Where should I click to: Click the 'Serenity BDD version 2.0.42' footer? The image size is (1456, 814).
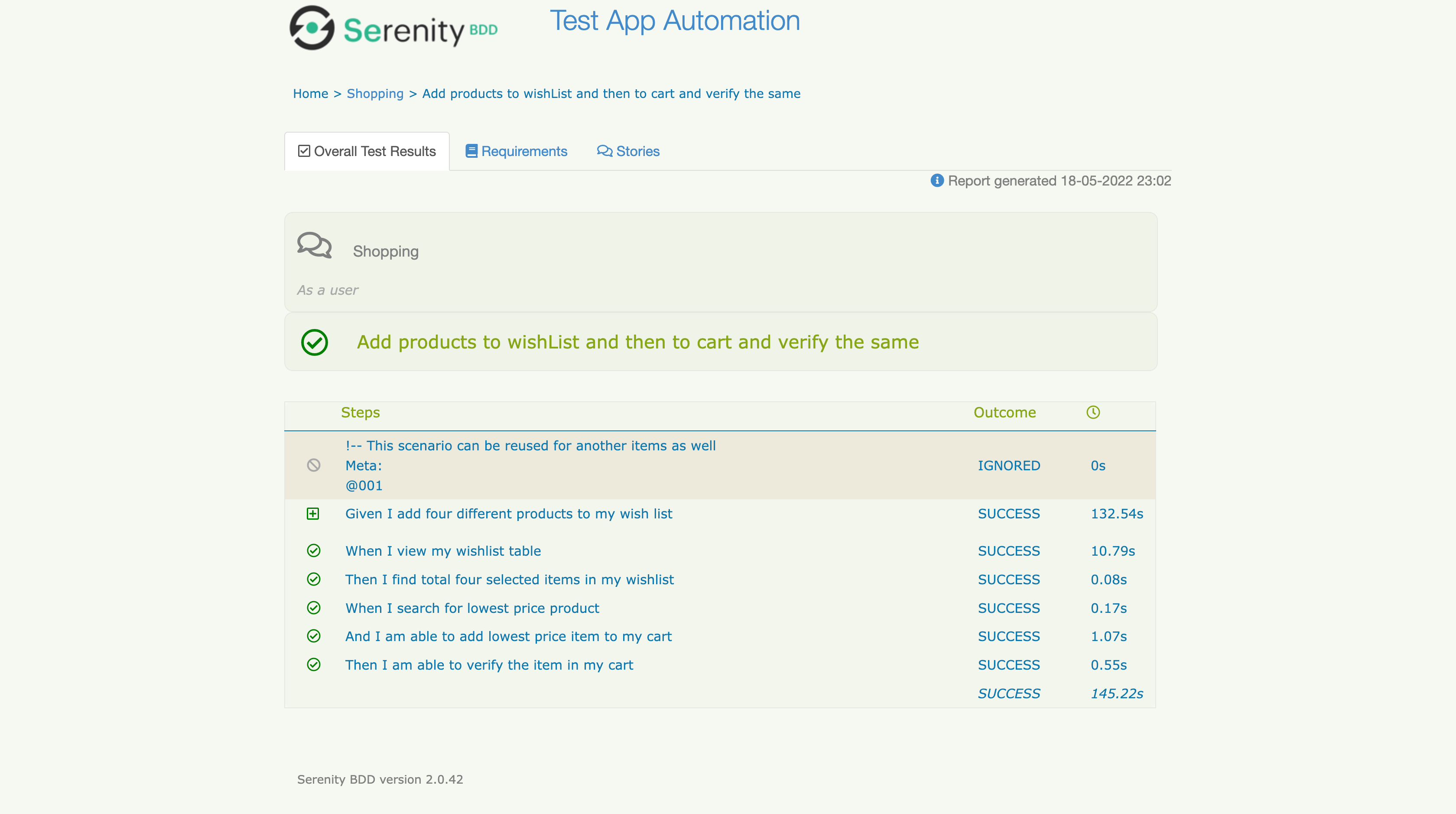point(380,779)
